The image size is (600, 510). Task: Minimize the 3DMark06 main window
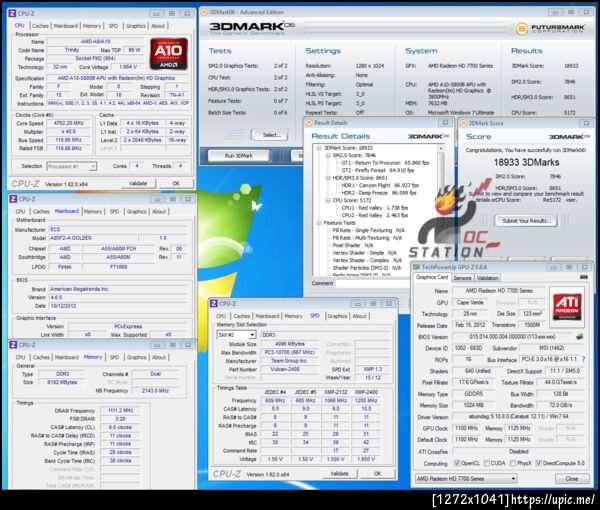point(555,12)
